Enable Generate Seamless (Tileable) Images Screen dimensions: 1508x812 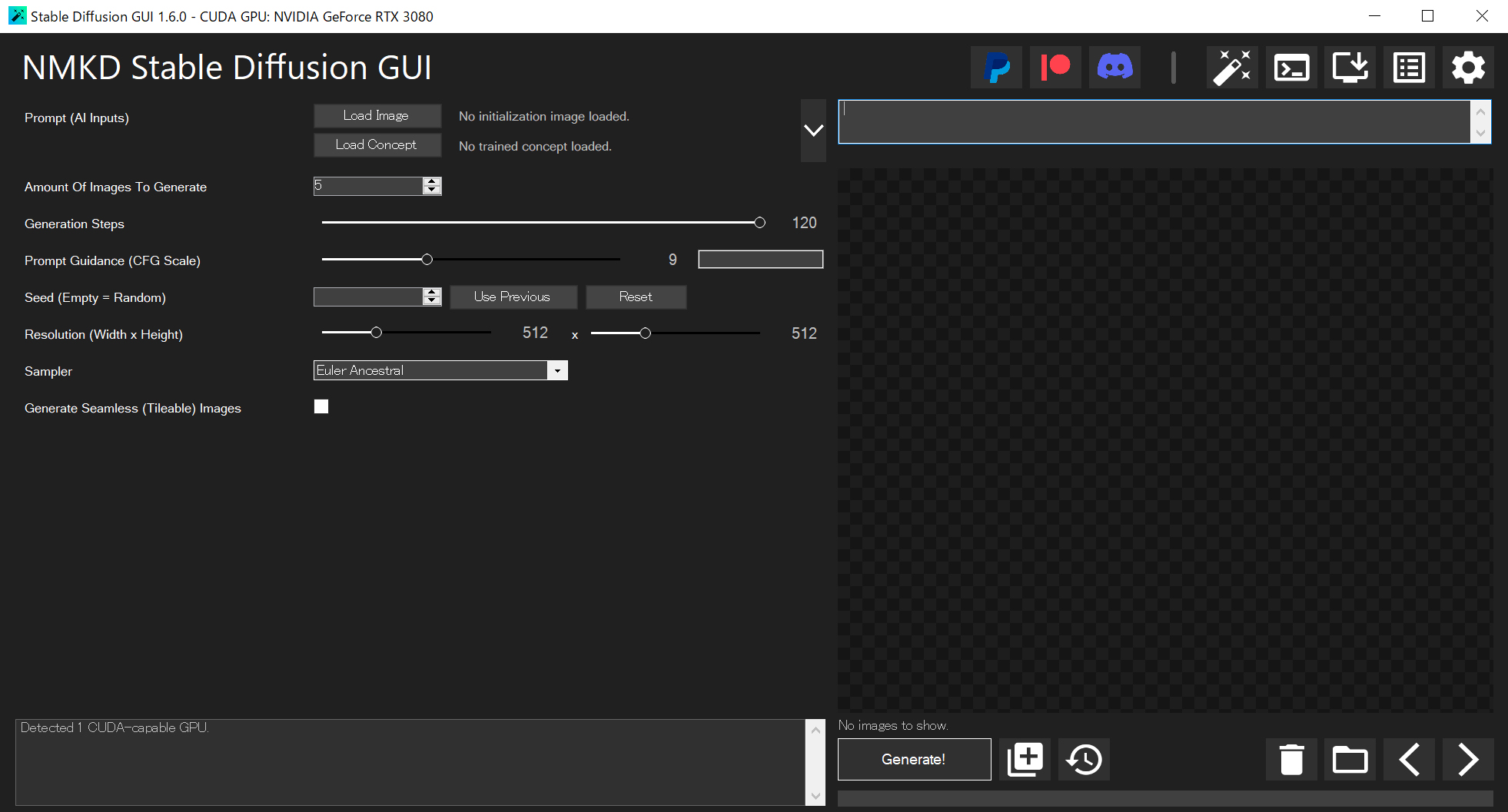coord(321,406)
